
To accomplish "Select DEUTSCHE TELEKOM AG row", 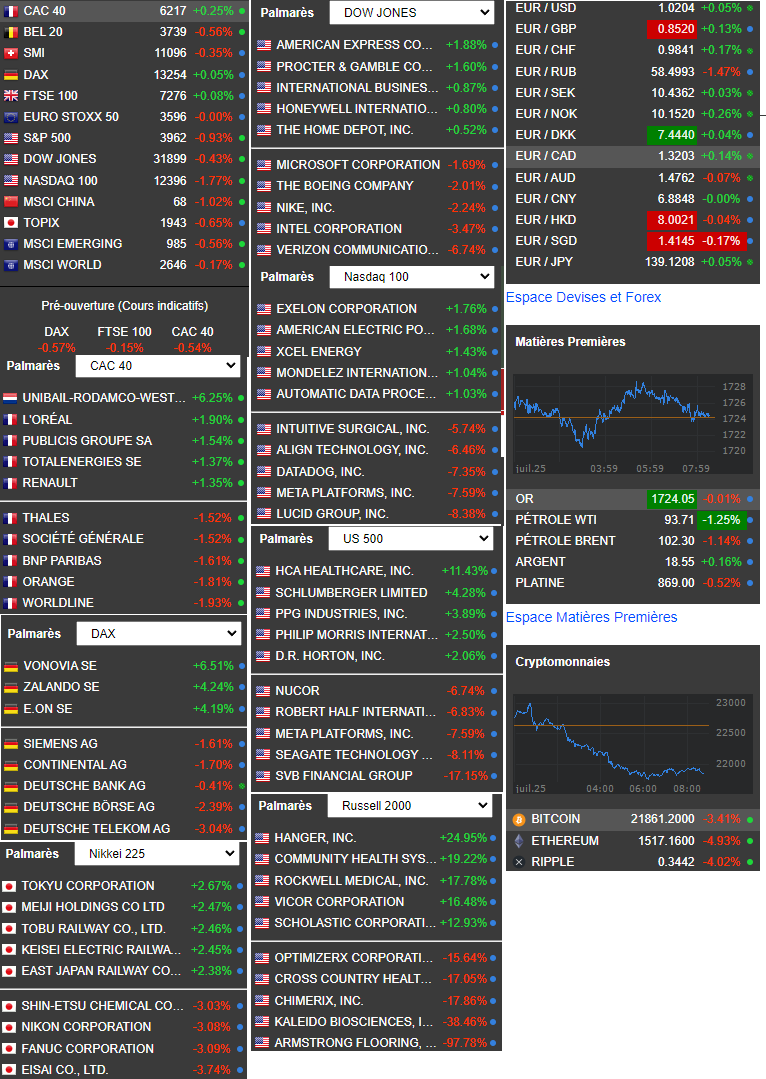I will pyautogui.click(x=124, y=829).
